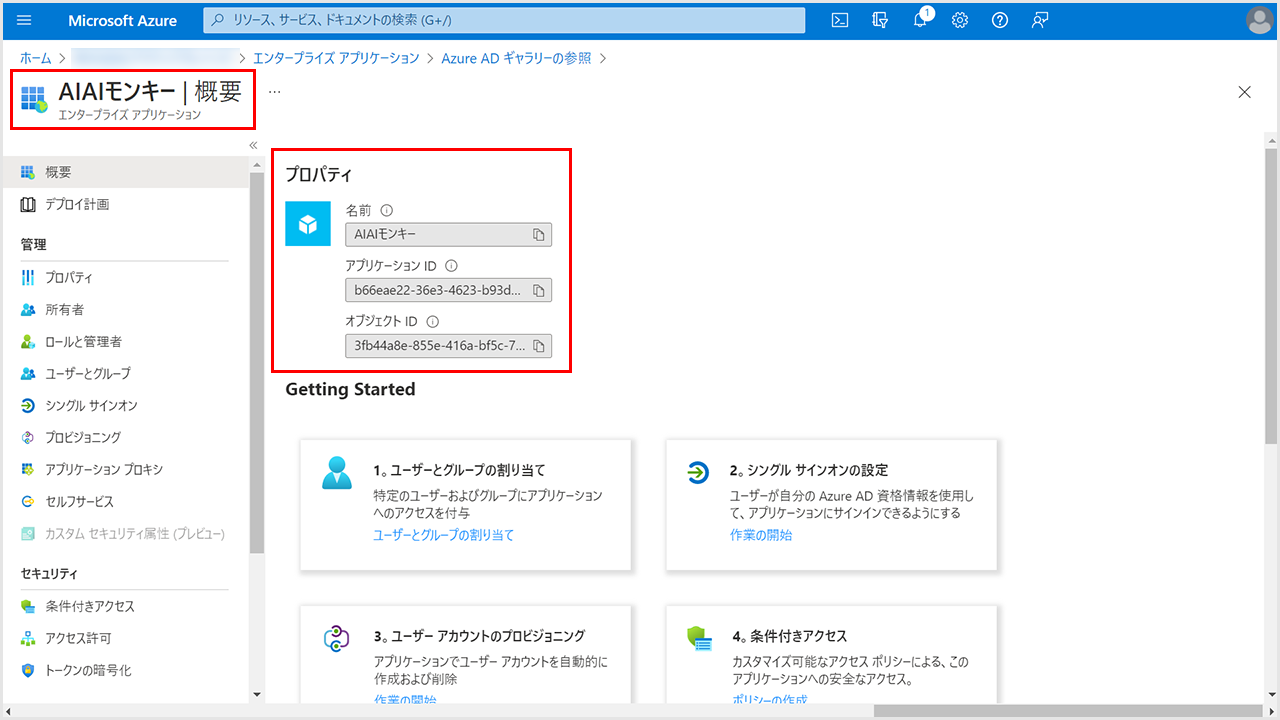
Task: Open 条件付きアクセス in the sidebar
Action: (x=89, y=607)
